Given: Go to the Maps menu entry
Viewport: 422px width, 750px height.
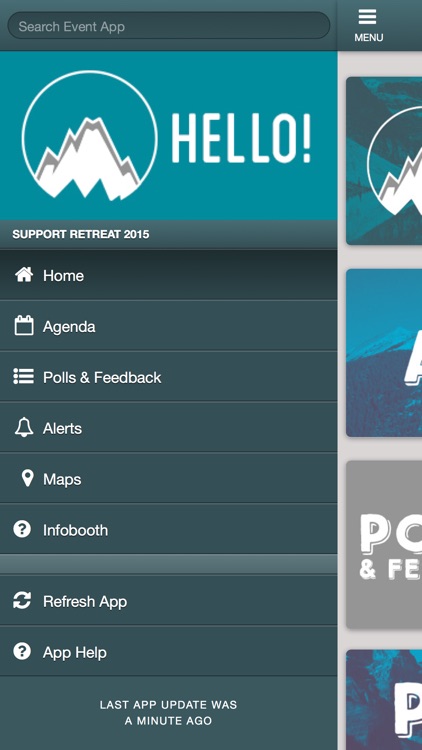Looking at the screenshot, I should [x=168, y=478].
